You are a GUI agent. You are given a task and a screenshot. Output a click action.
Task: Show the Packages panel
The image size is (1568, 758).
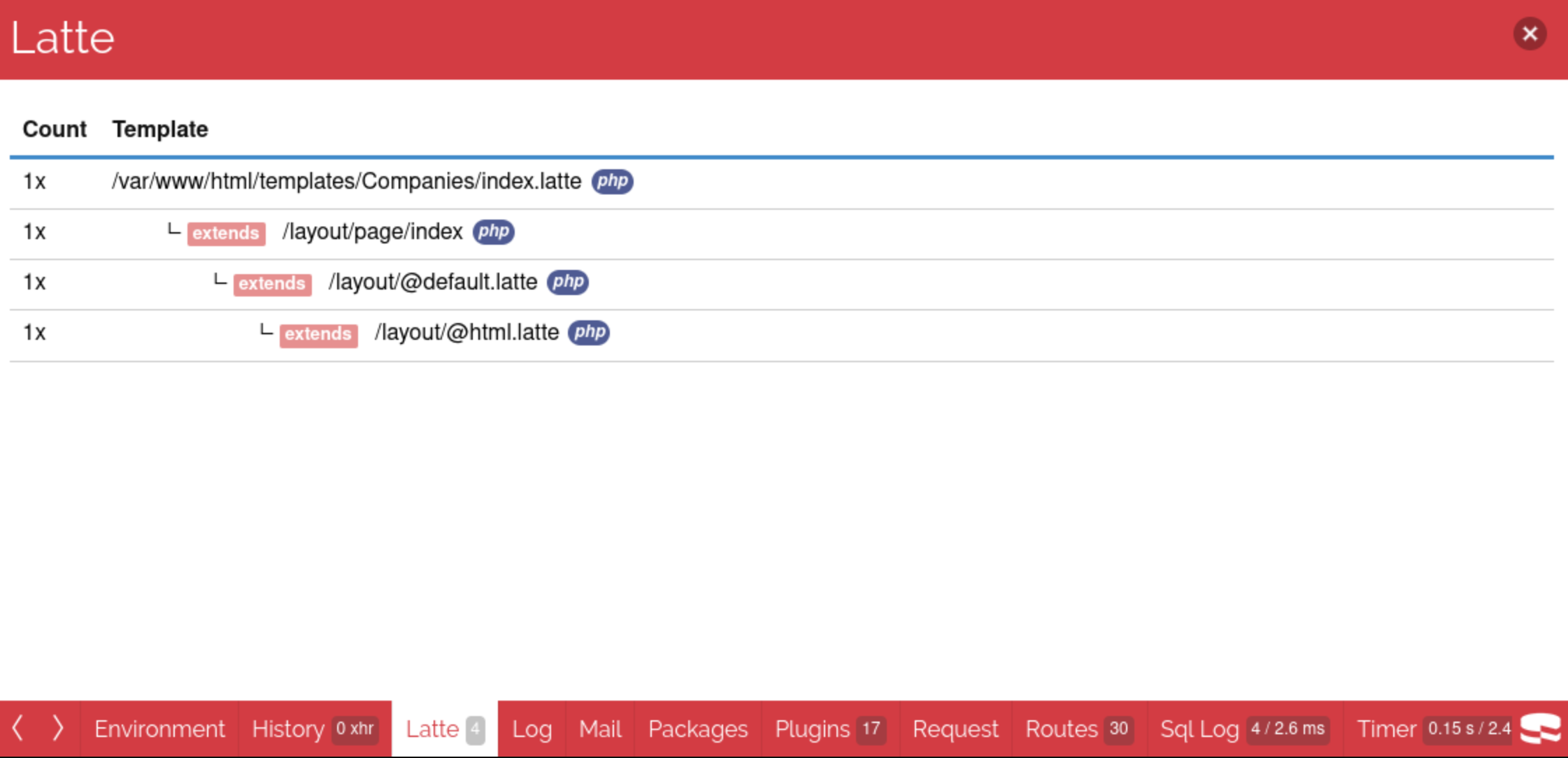click(x=697, y=729)
